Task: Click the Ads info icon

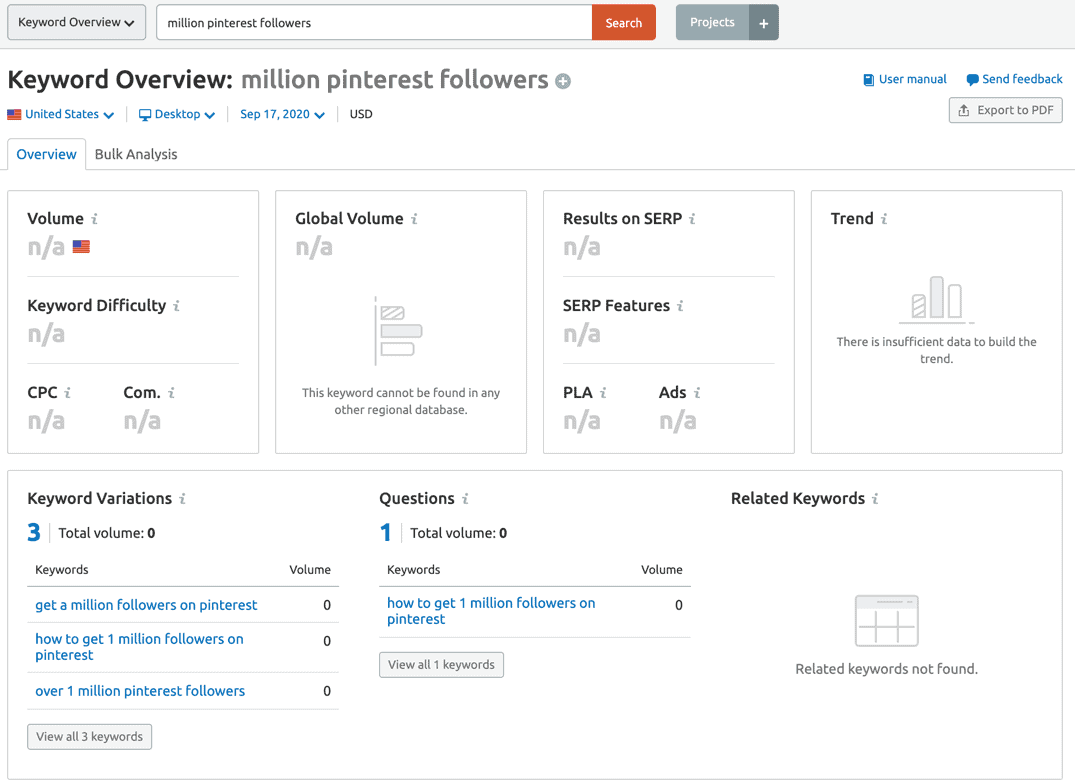Action: click(x=697, y=393)
